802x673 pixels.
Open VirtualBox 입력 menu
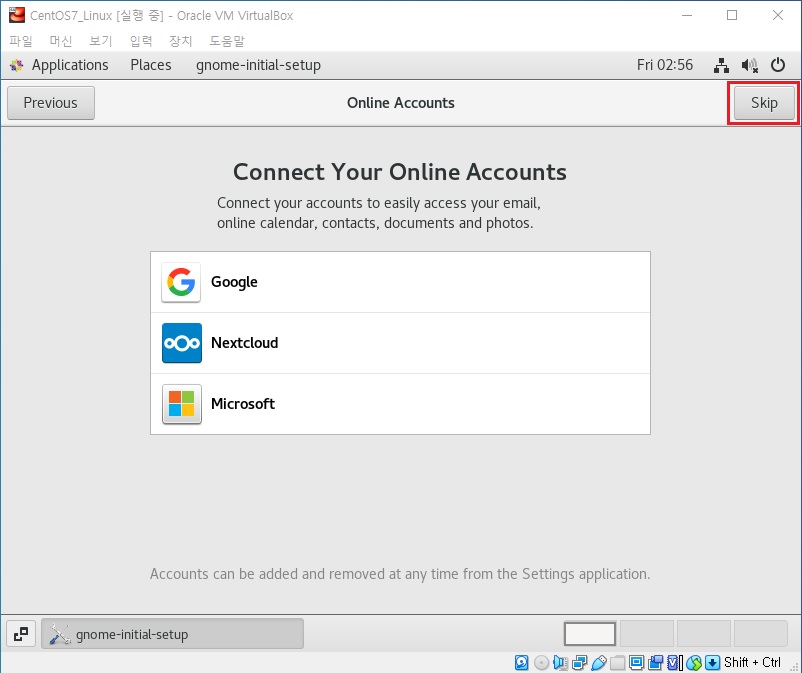[141, 41]
